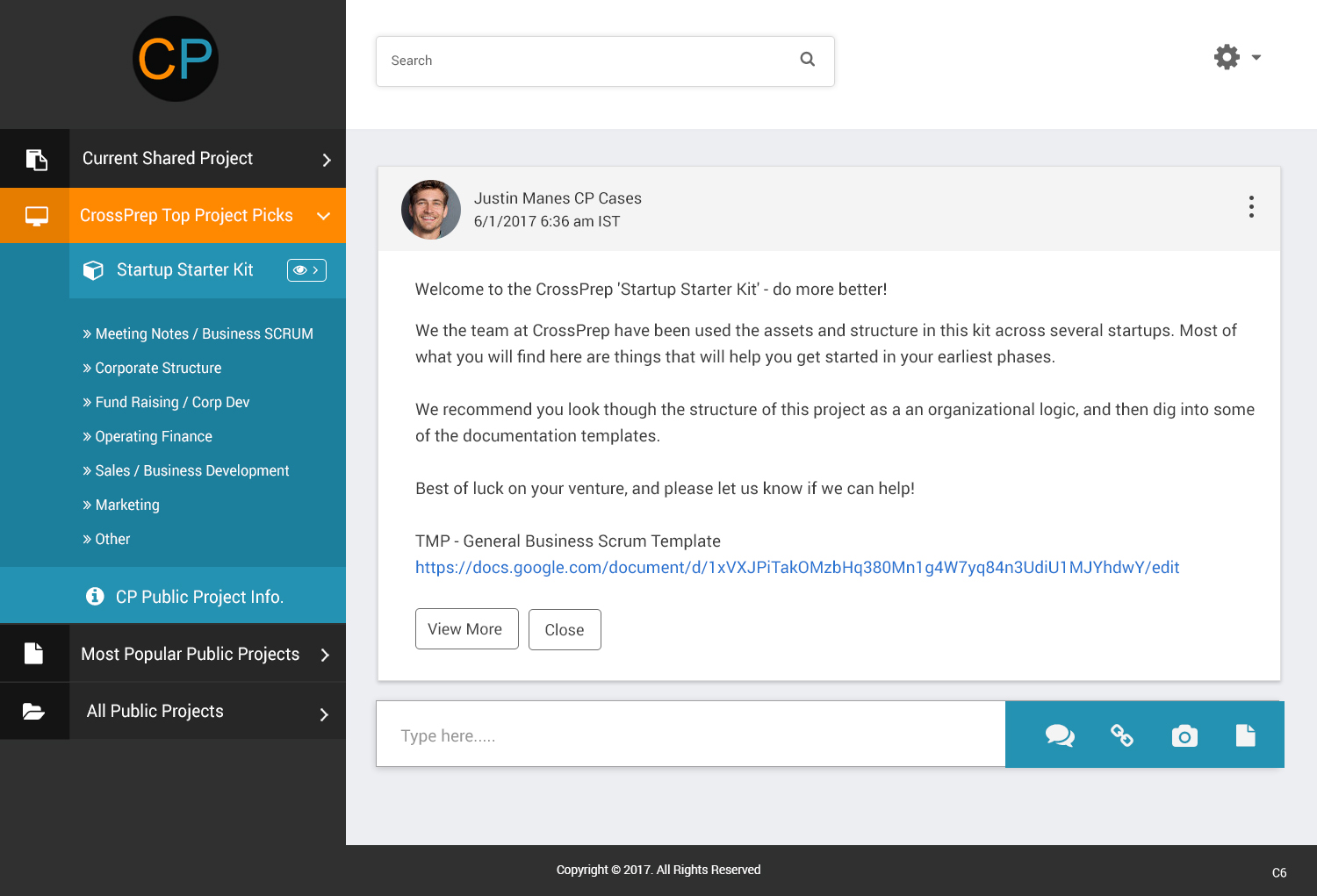Select Most Popular Public Projects

click(x=173, y=654)
